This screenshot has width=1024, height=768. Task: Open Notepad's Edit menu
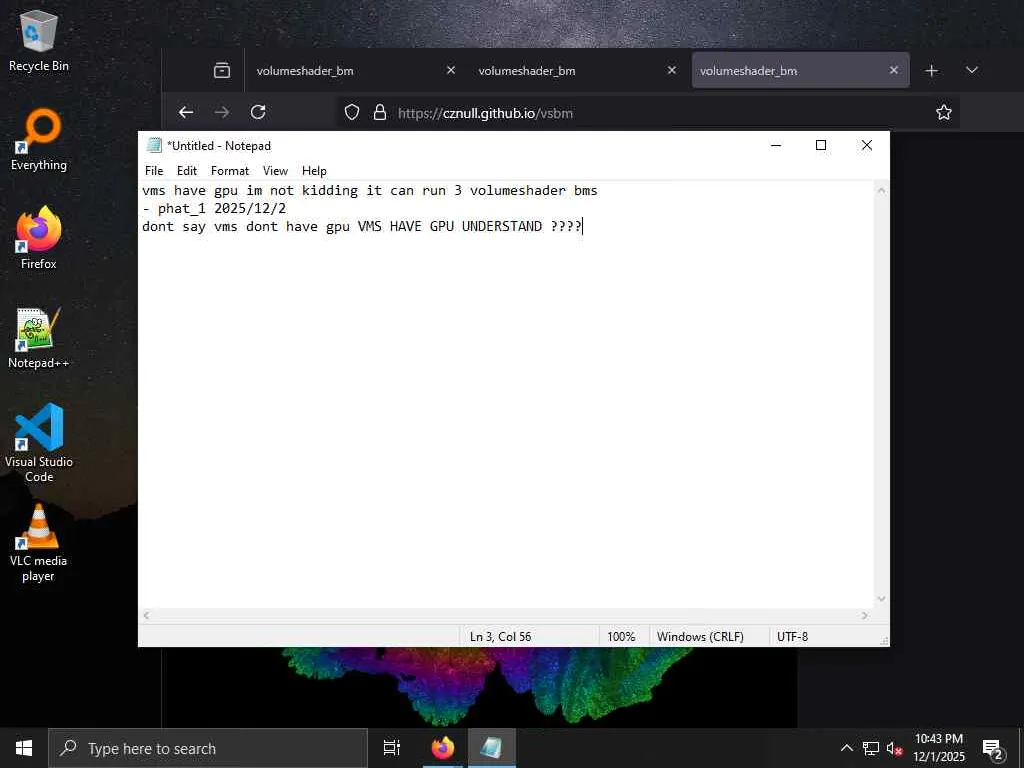pyautogui.click(x=187, y=170)
